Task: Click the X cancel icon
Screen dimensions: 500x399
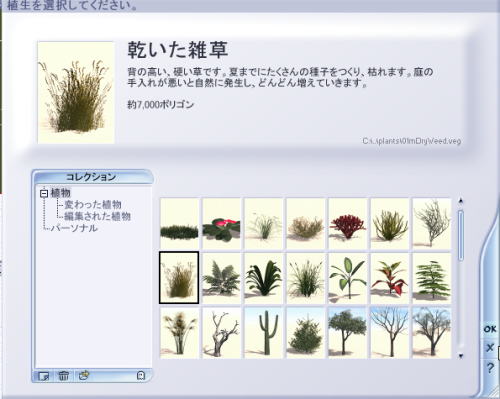Action: [490, 348]
